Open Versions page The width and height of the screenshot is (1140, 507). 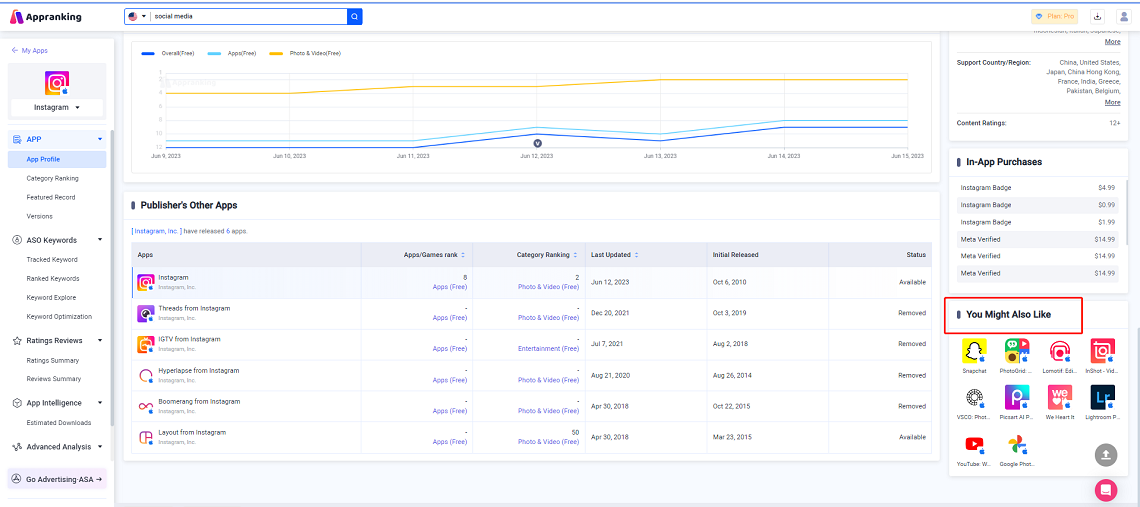pyautogui.click(x=39, y=216)
